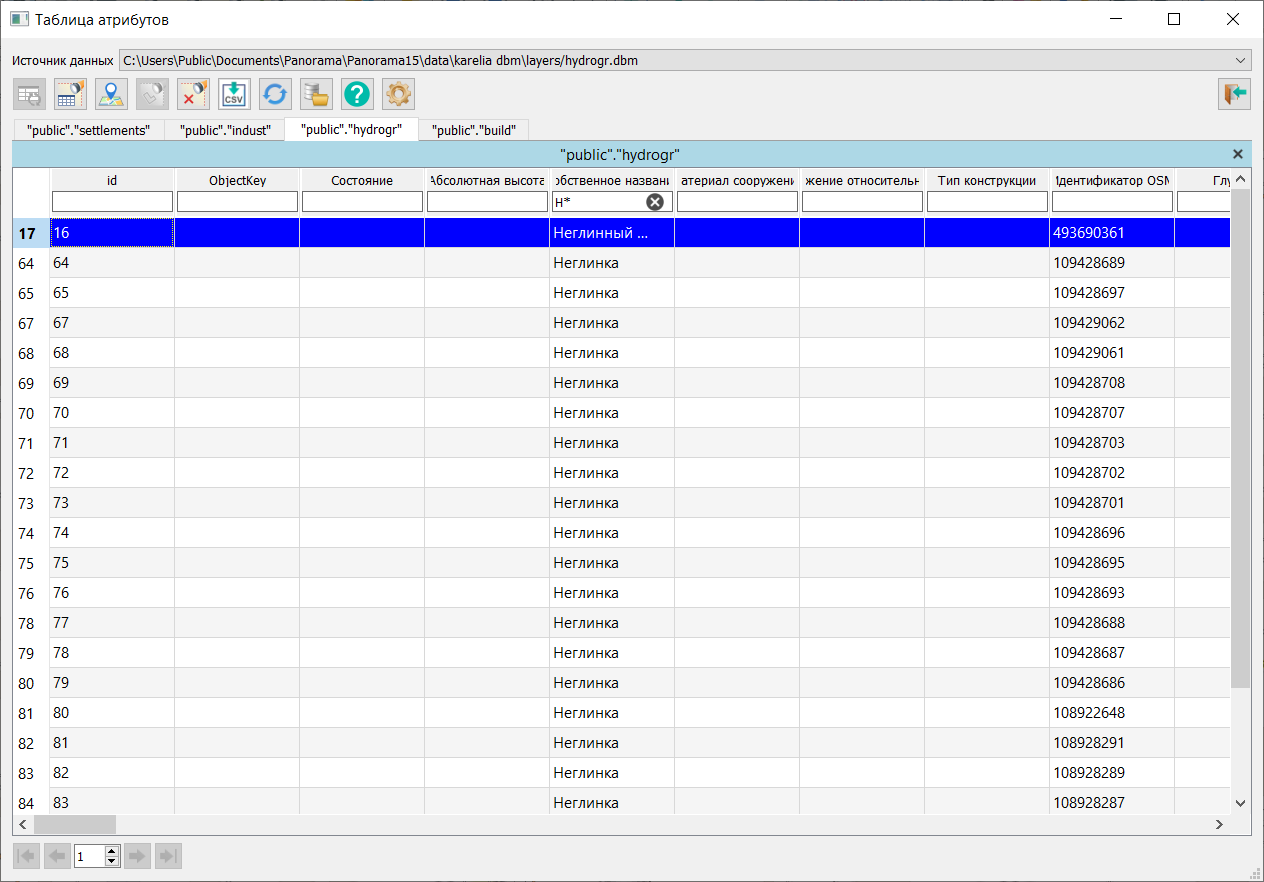
Task: Clear the Н* filter with X button
Action: [x=655, y=202]
